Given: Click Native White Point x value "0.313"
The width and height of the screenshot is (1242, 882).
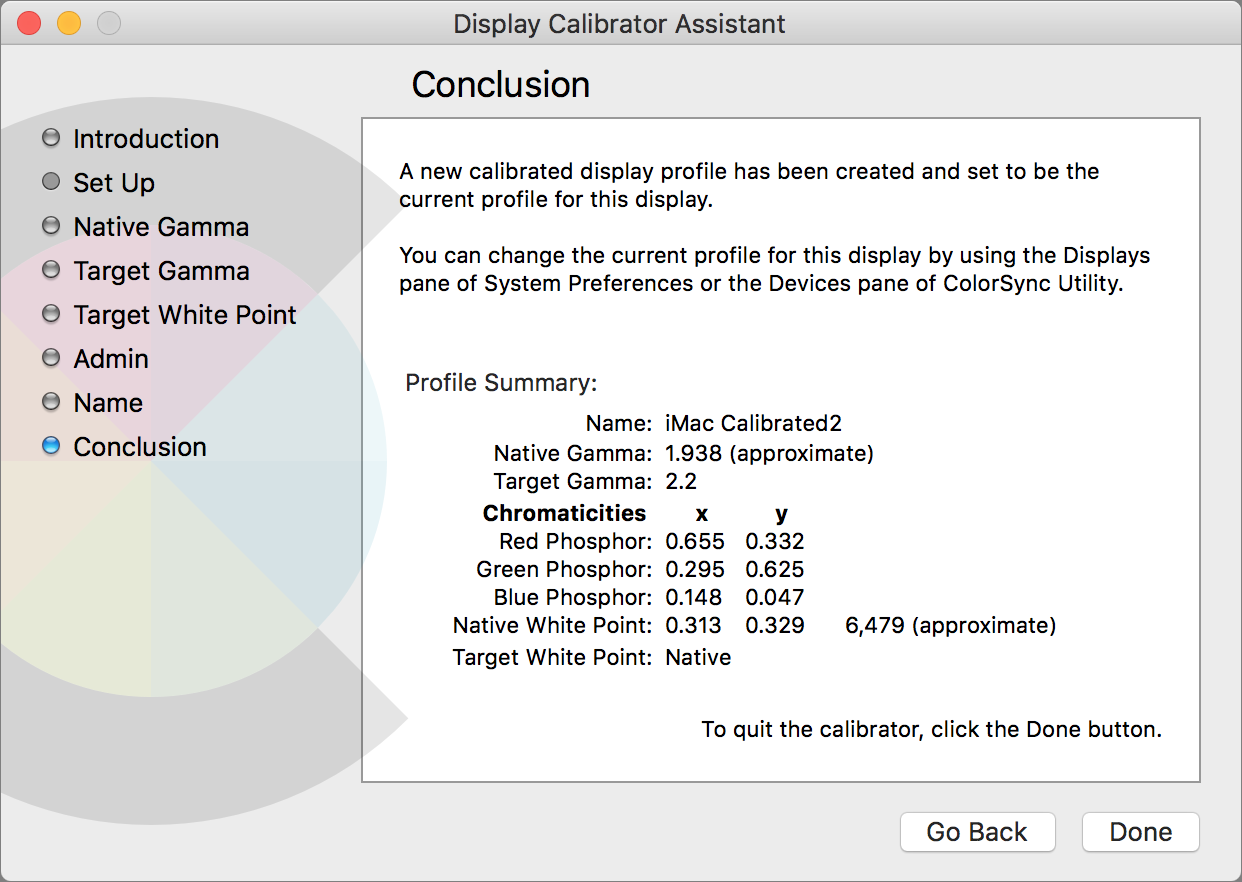Looking at the screenshot, I should [695, 626].
